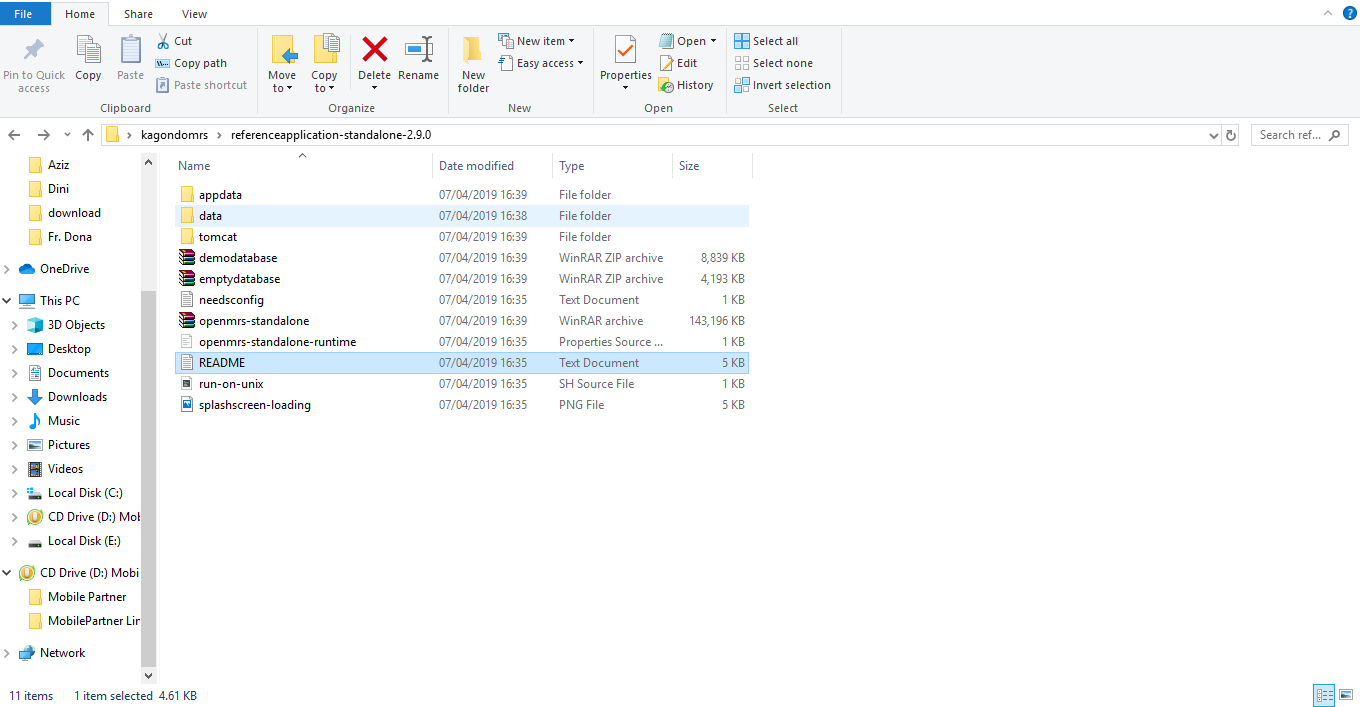The width and height of the screenshot is (1360, 707).
Task: Expand the address bar history dropdown
Action: click(1213, 135)
